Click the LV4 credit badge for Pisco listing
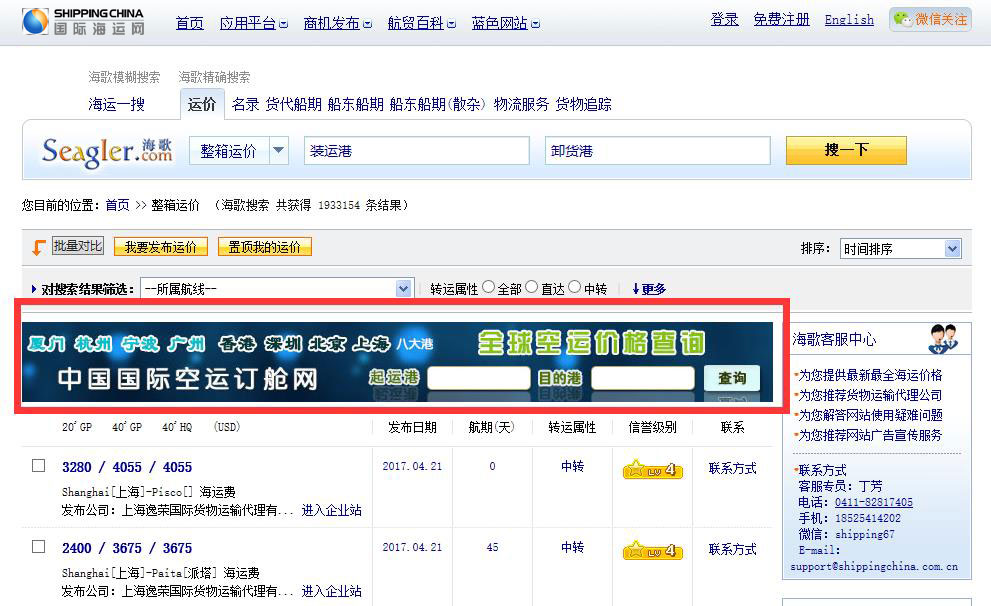 coord(652,469)
